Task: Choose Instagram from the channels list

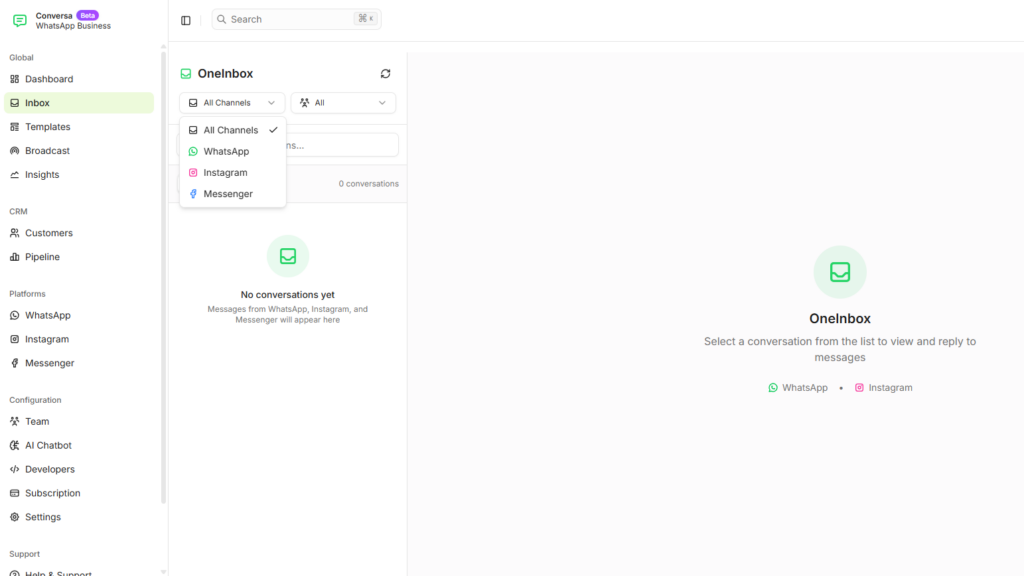Action: (x=225, y=173)
